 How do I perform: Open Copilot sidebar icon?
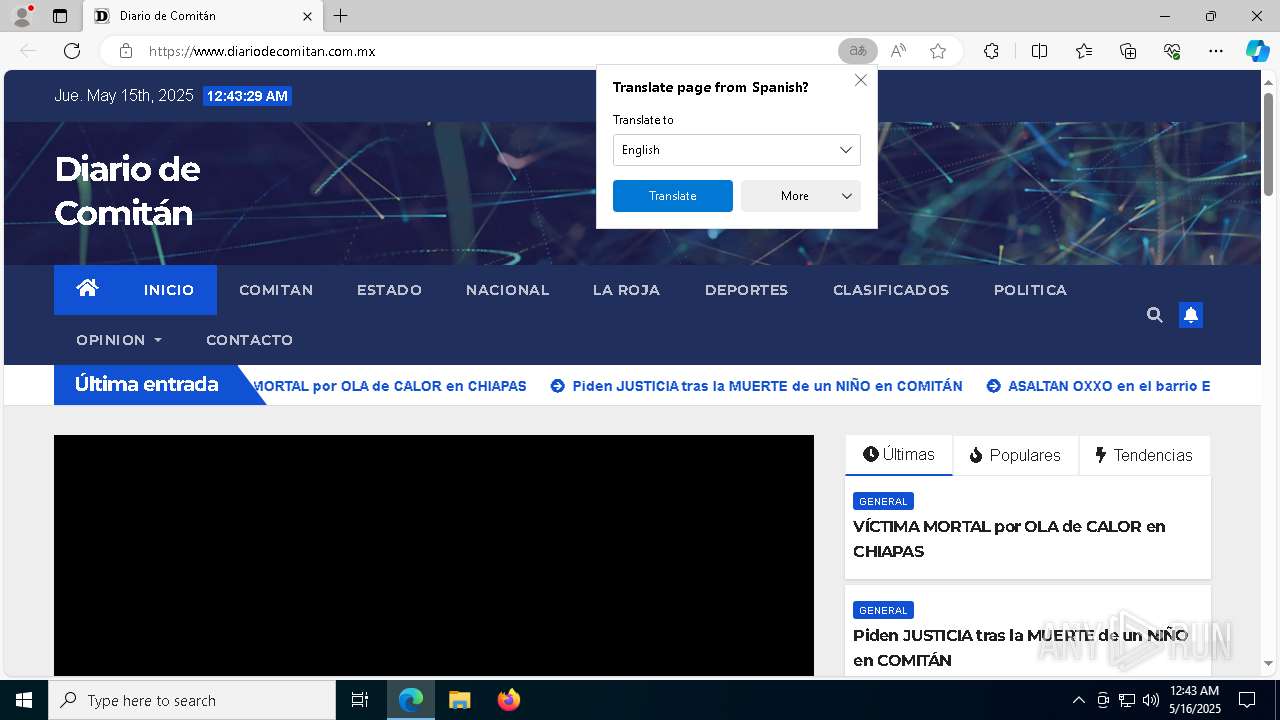[1257, 51]
